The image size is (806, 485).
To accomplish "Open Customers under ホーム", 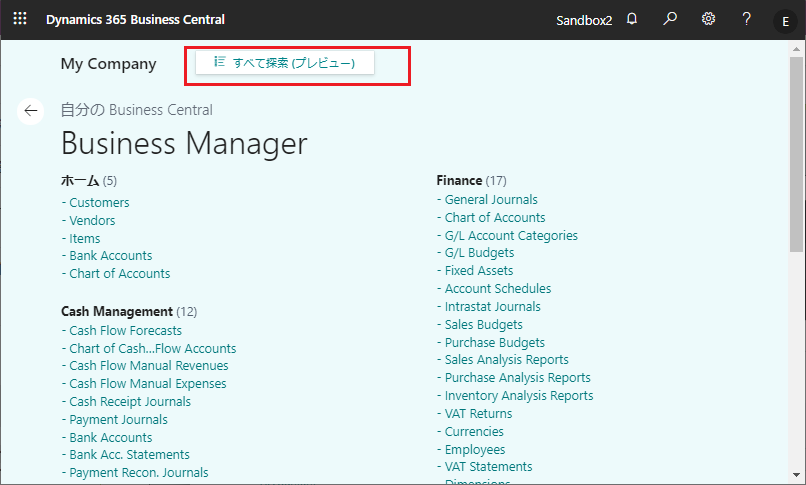I will (x=99, y=202).
